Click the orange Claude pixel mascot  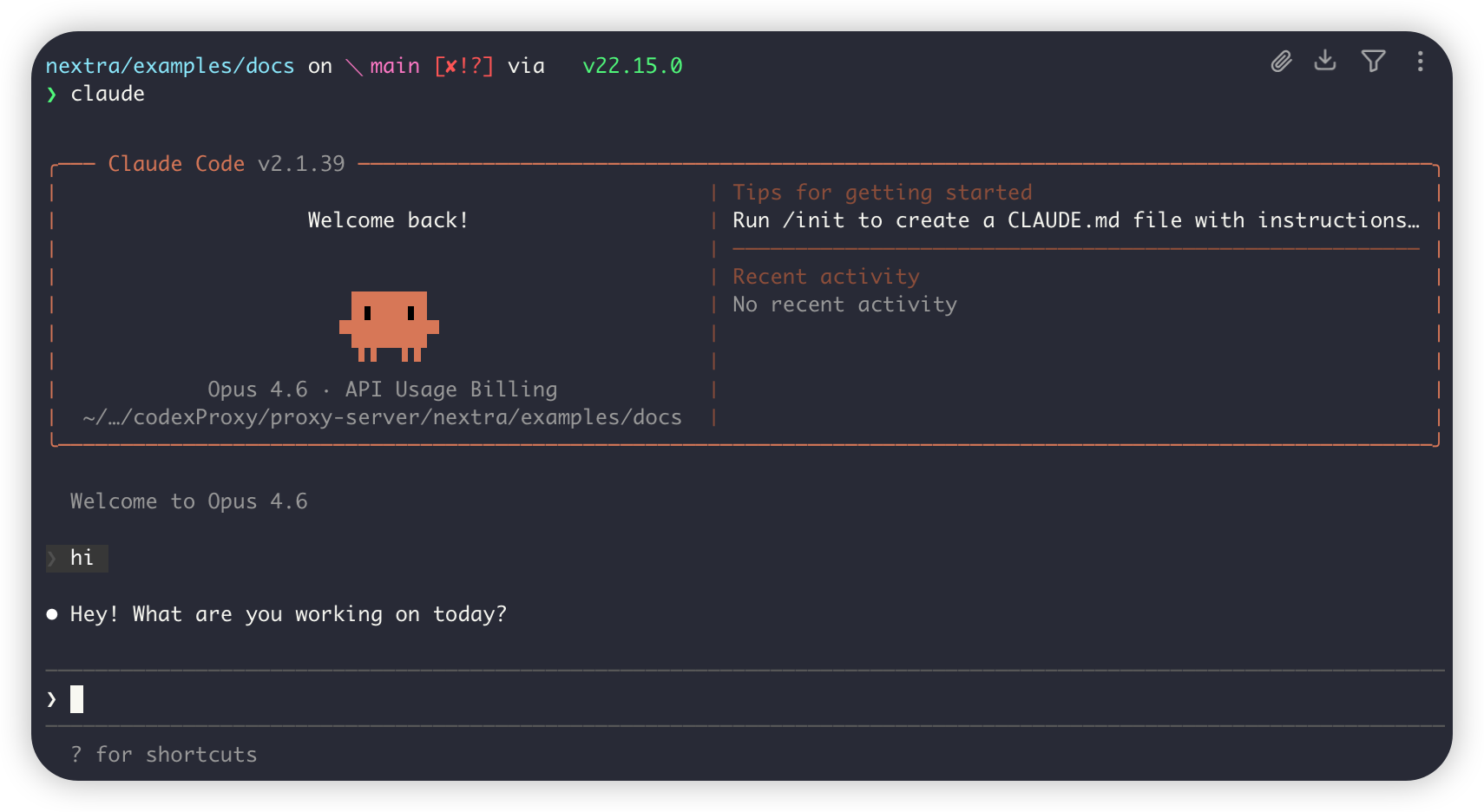[x=389, y=326]
